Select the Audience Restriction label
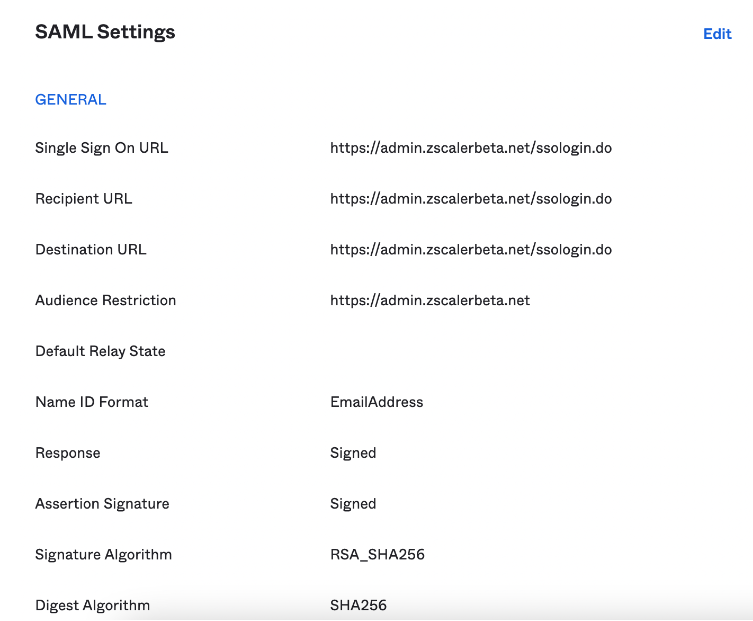 tap(105, 301)
